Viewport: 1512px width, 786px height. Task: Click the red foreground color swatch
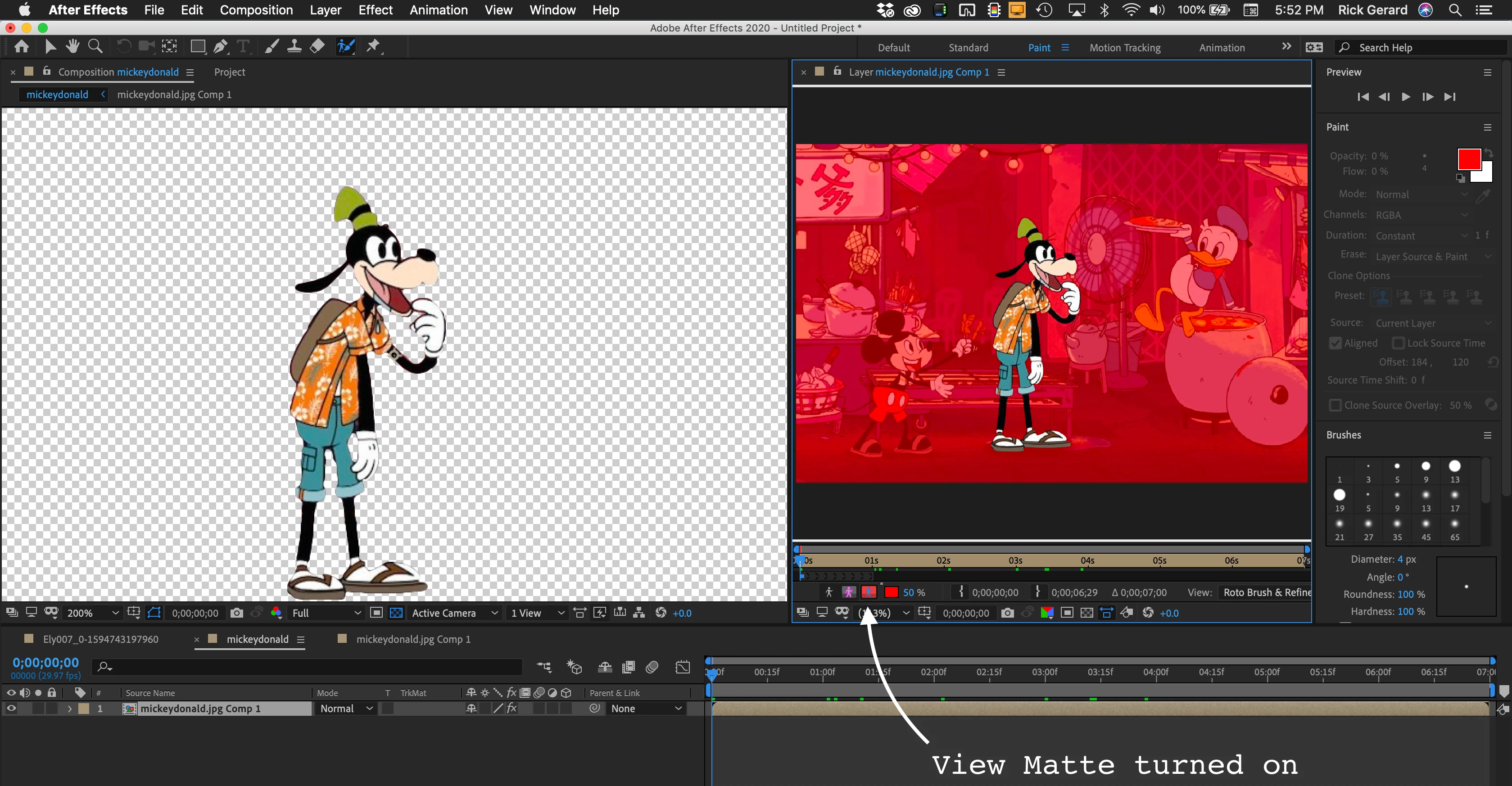1469,159
